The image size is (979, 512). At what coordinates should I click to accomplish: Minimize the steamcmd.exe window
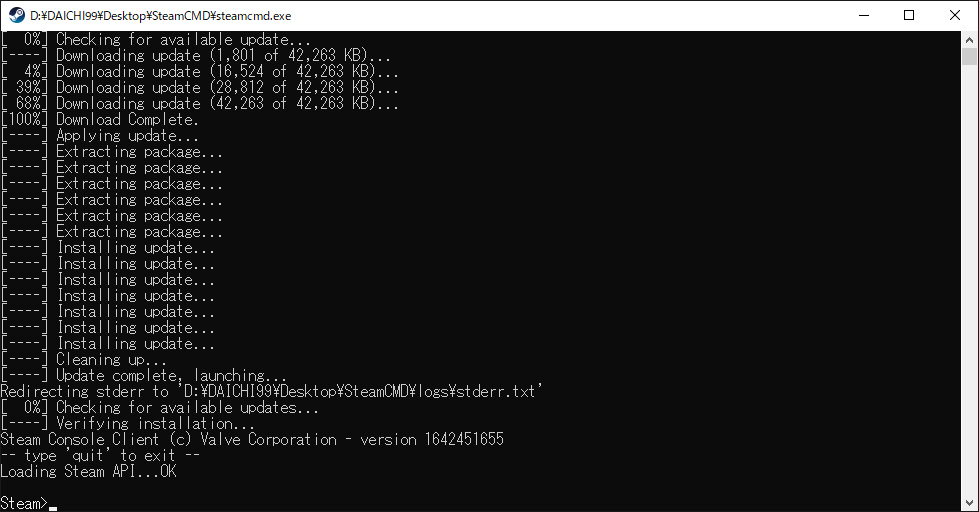click(864, 15)
